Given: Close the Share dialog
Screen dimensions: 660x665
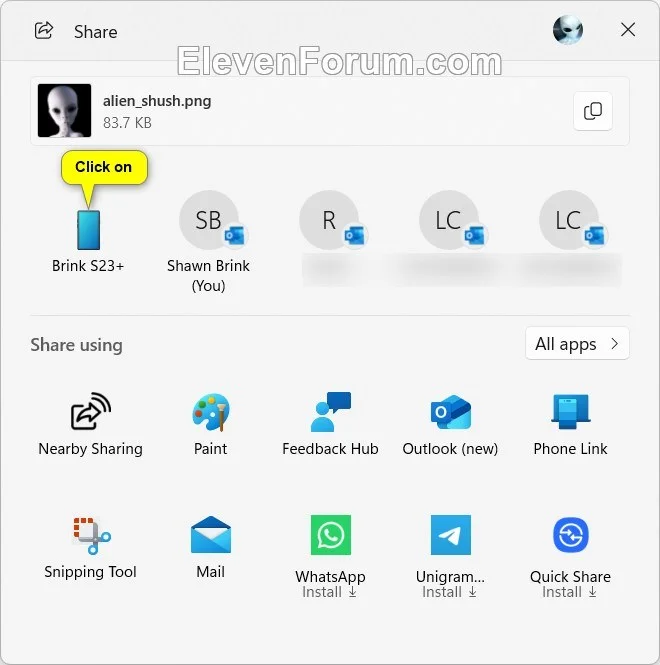Looking at the screenshot, I should [628, 30].
